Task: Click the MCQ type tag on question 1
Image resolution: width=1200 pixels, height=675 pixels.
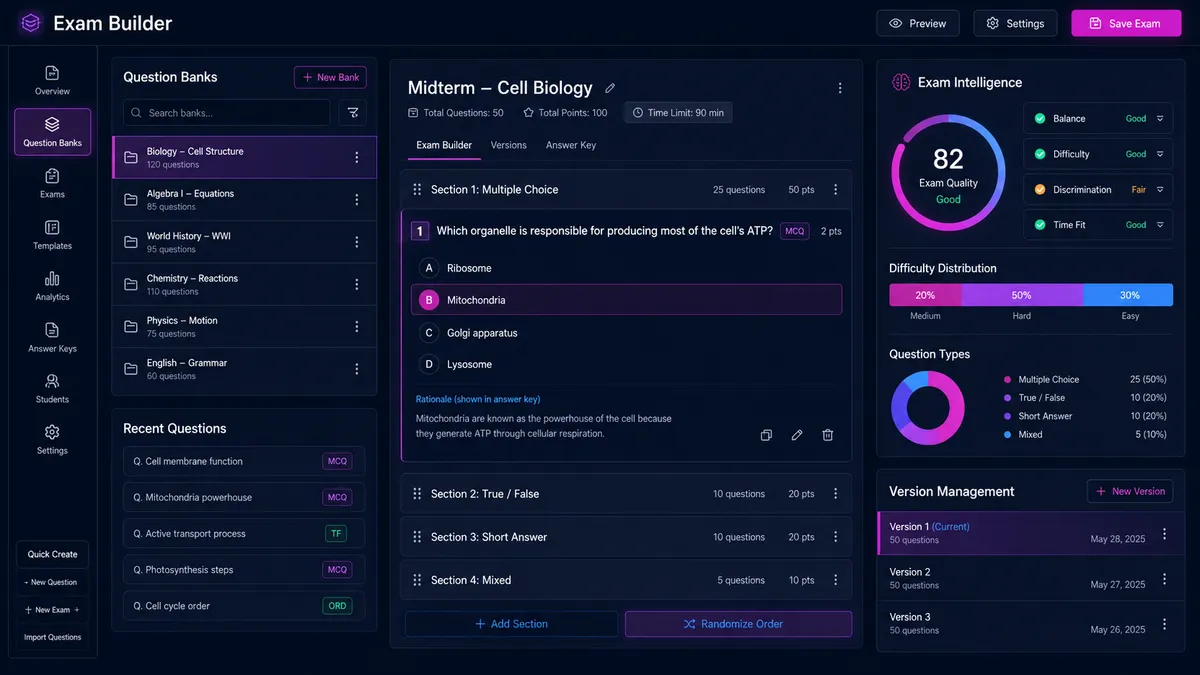Action: (x=795, y=231)
